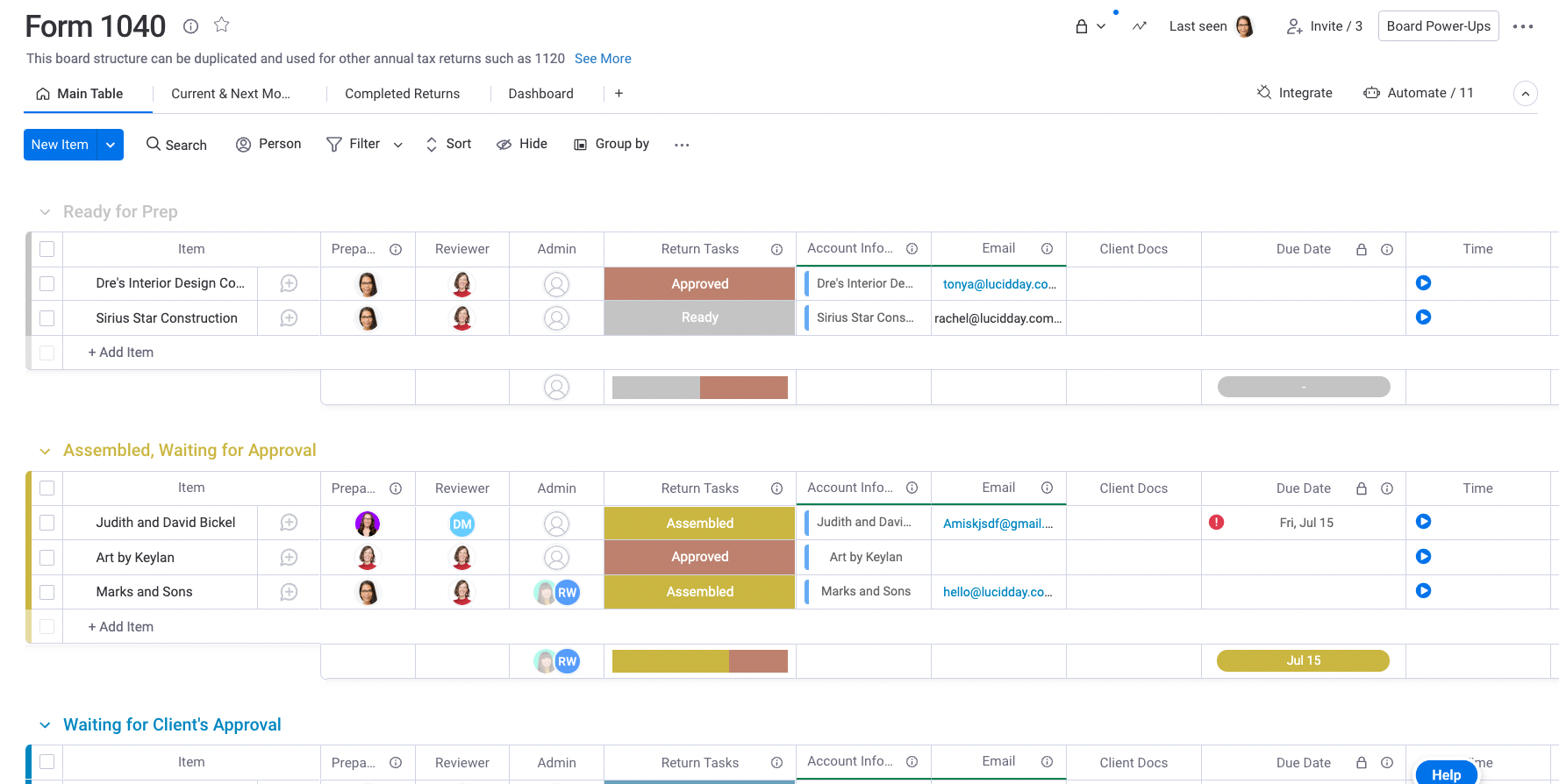The height and width of the screenshot is (784, 1559).
Task: Toggle select-all checkbox in Ready for Prep header
Action: coord(47,249)
